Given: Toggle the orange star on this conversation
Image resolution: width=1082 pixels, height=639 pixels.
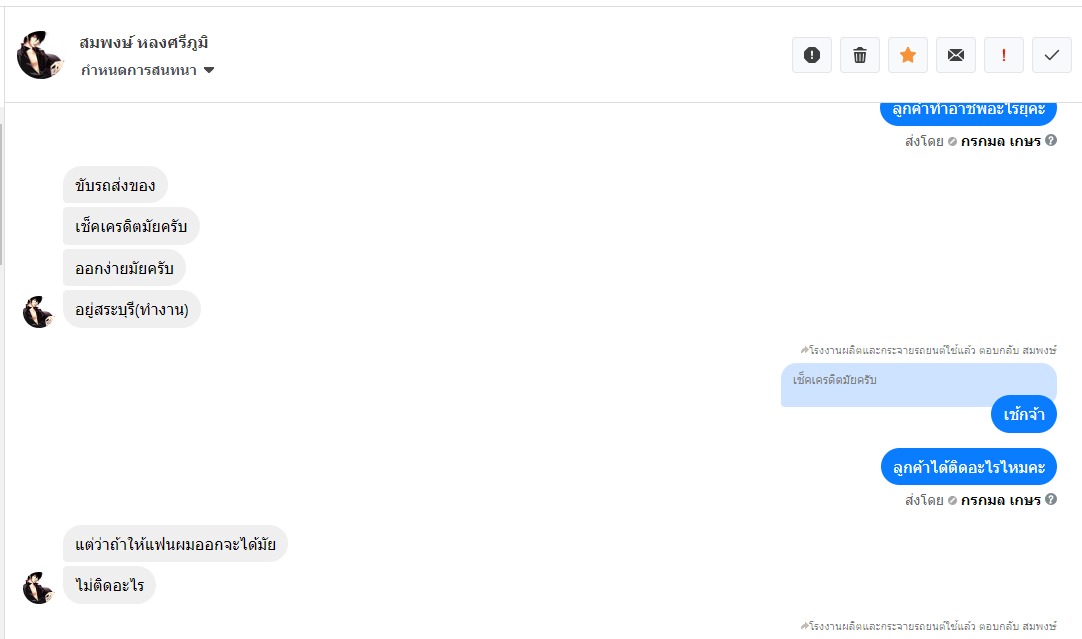Looking at the screenshot, I should pos(908,55).
